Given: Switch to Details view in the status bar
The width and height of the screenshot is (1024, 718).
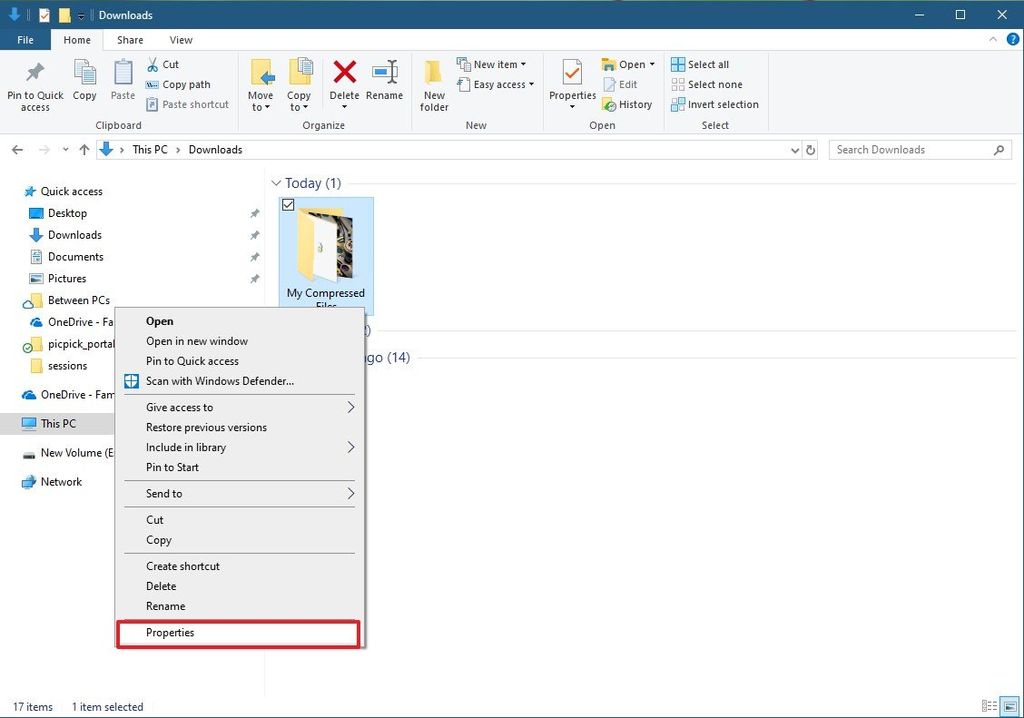Looking at the screenshot, I should 991,706.
